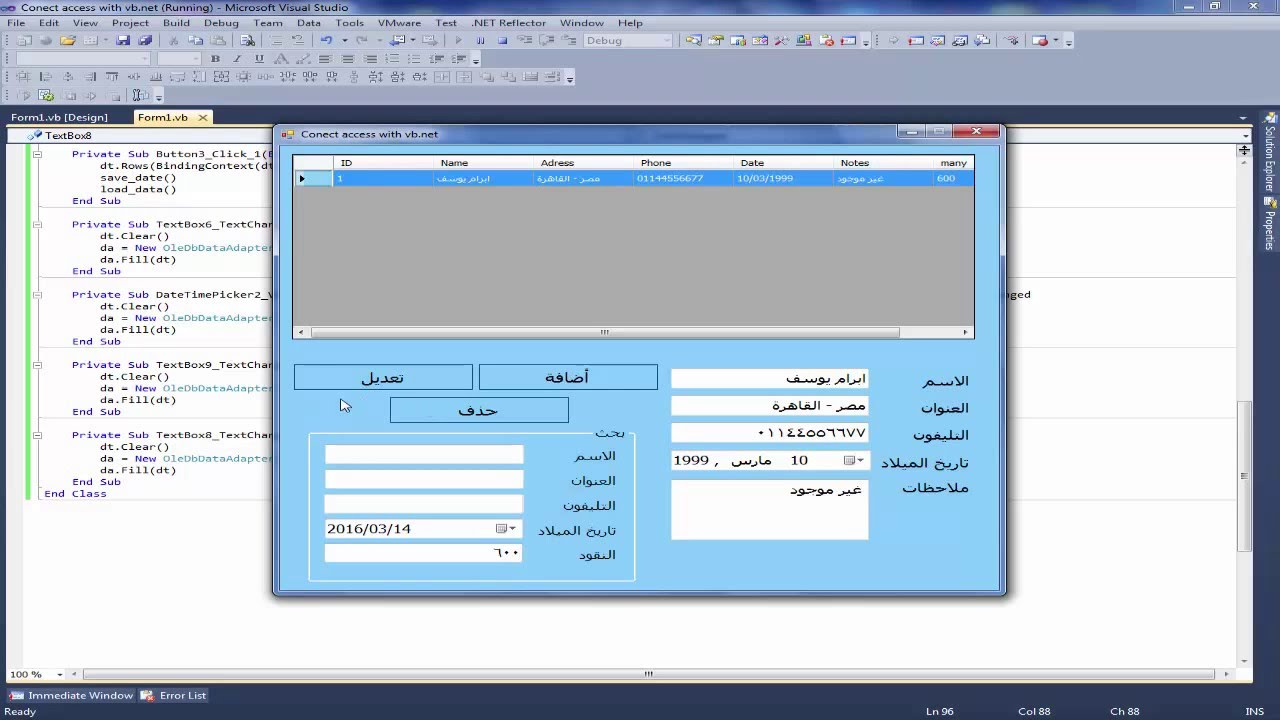Click the Paste toolbar icon
Screen dimensions: 1280x720
tap(217, 41)
